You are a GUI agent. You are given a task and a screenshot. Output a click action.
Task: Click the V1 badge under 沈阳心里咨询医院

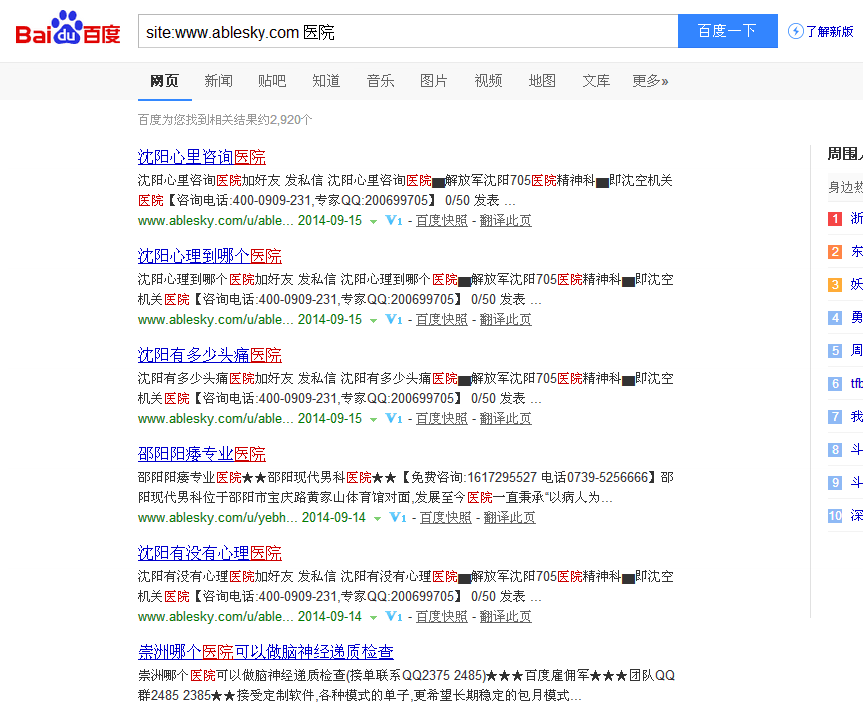point(393,221)
